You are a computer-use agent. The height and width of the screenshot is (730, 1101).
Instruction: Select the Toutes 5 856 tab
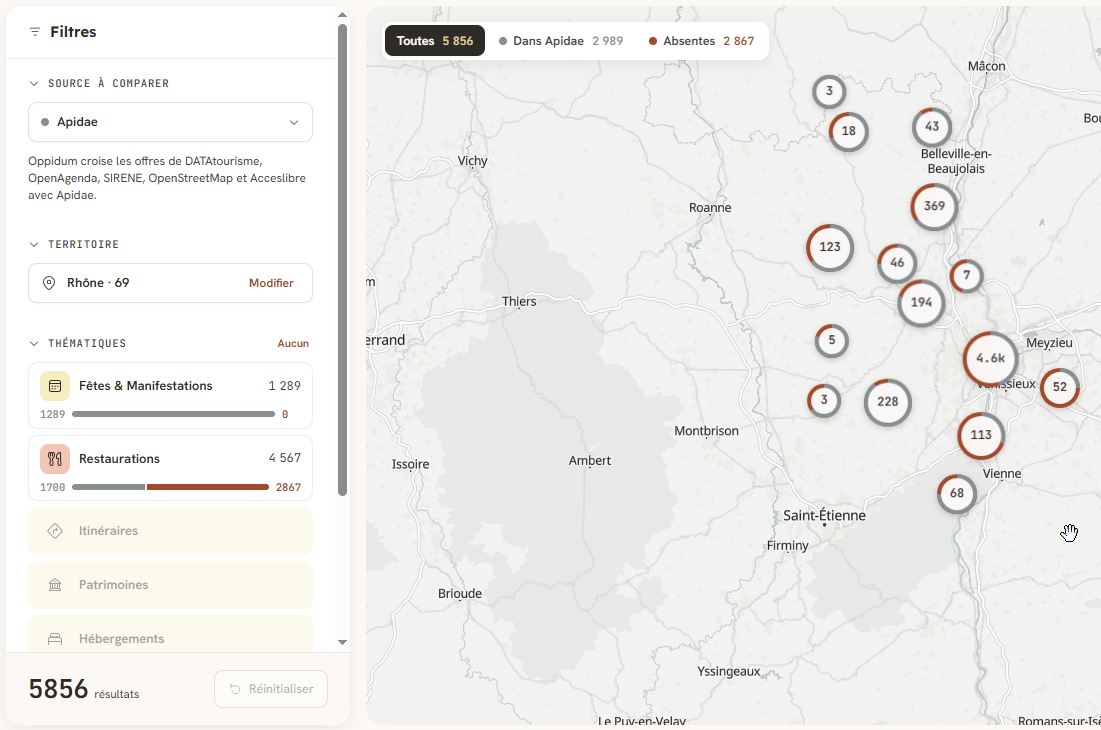pos(435,41)
